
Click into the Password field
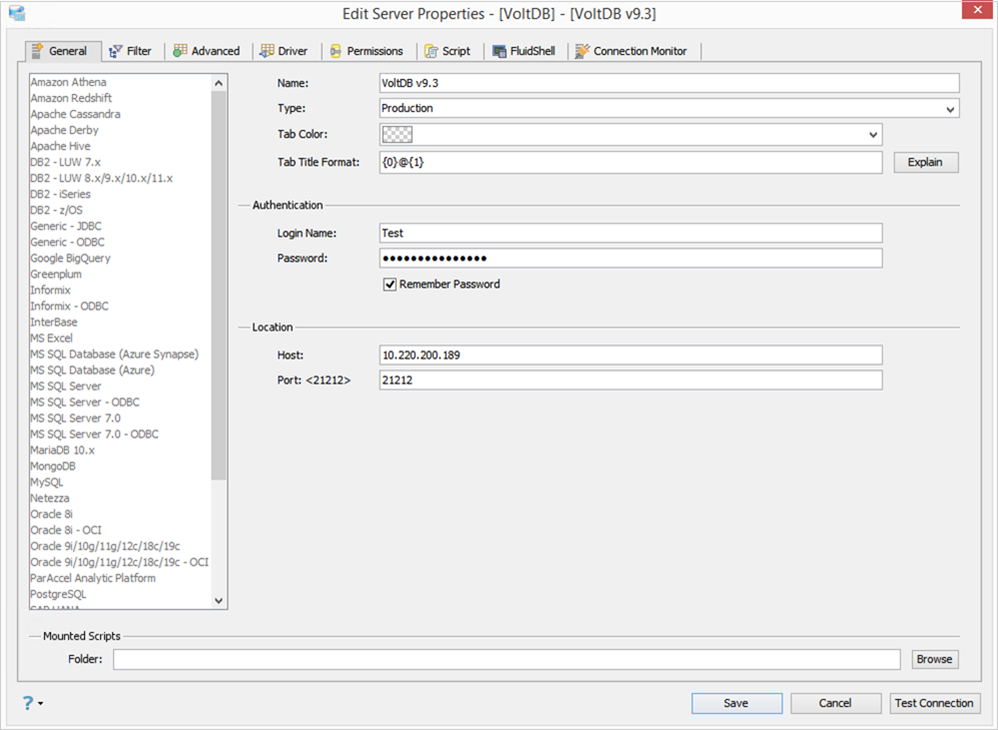[631, 258]
